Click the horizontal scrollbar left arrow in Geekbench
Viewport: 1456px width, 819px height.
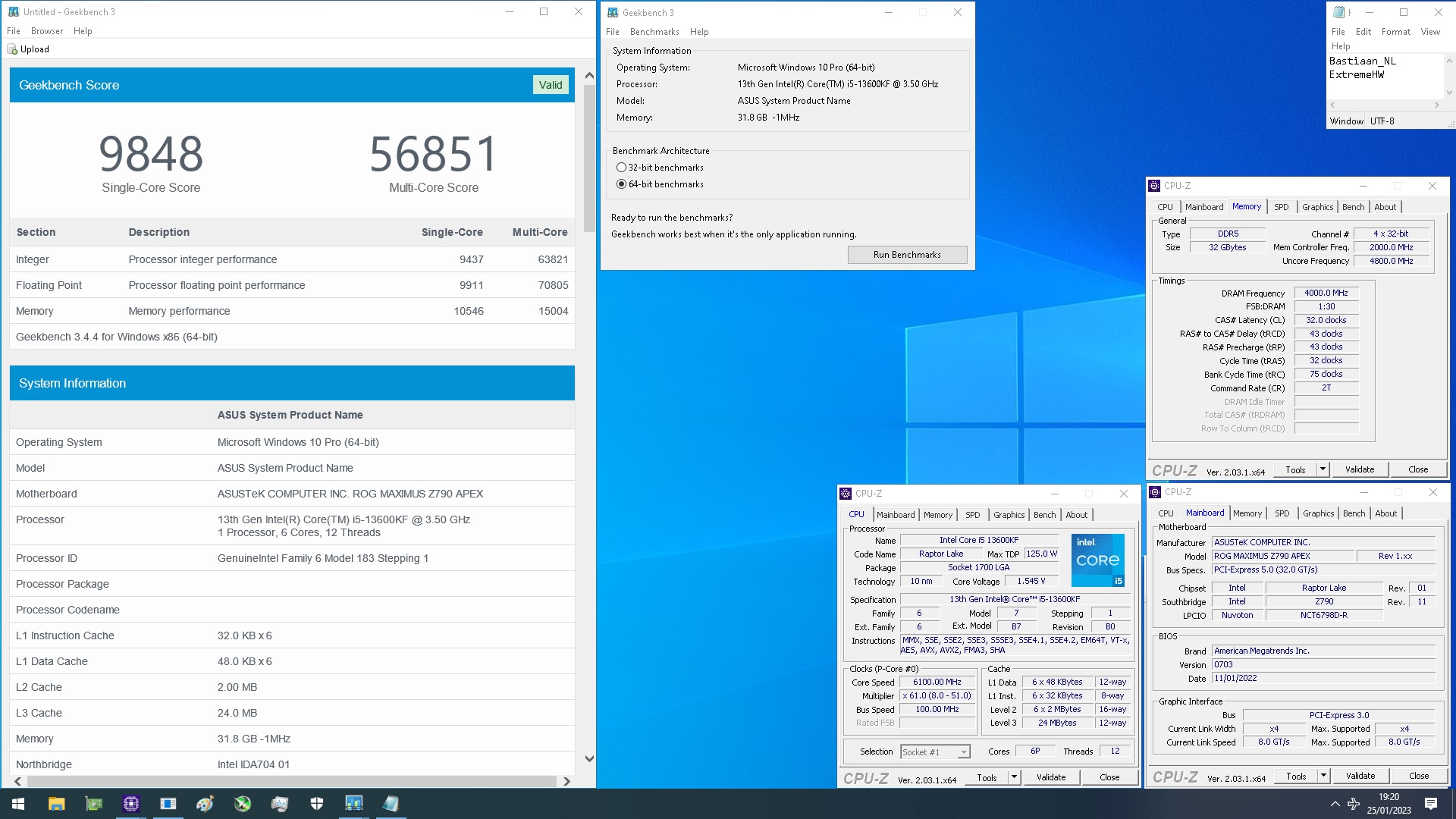pyautogui.click(x=18, y=781)
